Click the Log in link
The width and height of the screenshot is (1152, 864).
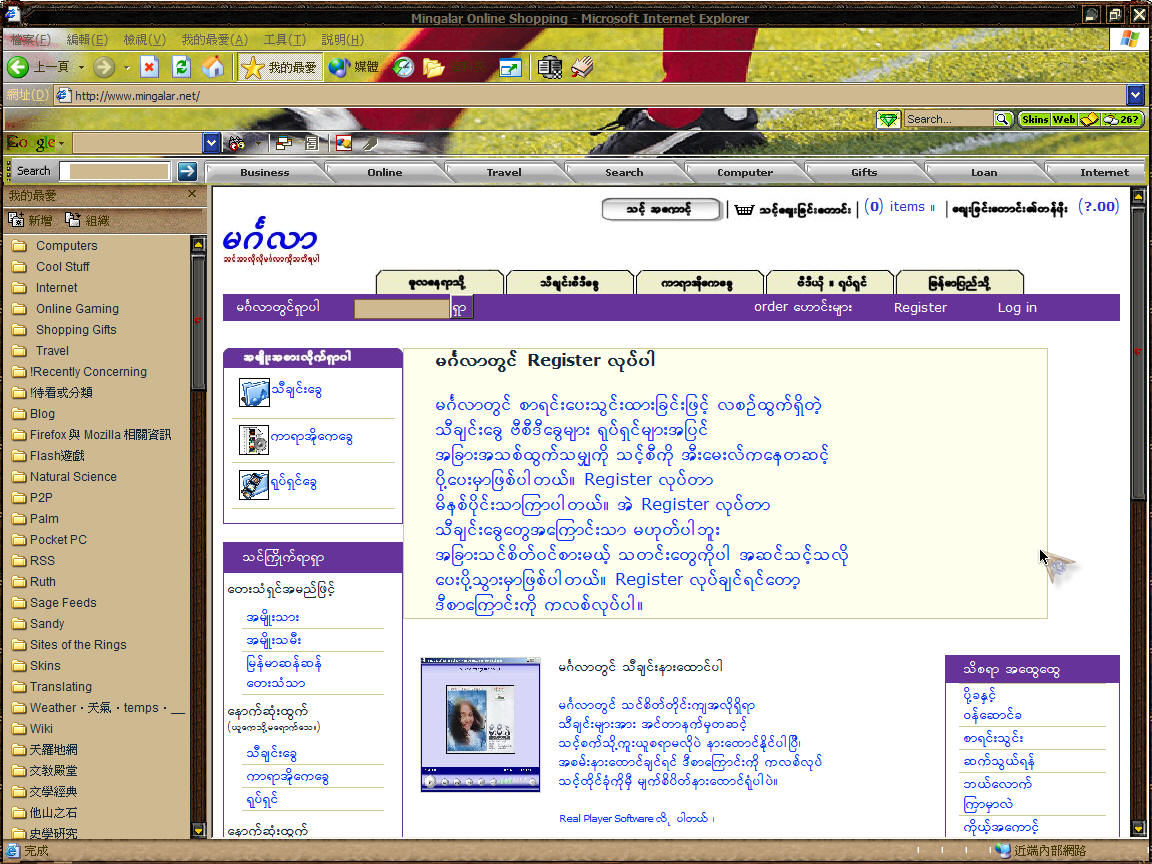click(1016, 307)
